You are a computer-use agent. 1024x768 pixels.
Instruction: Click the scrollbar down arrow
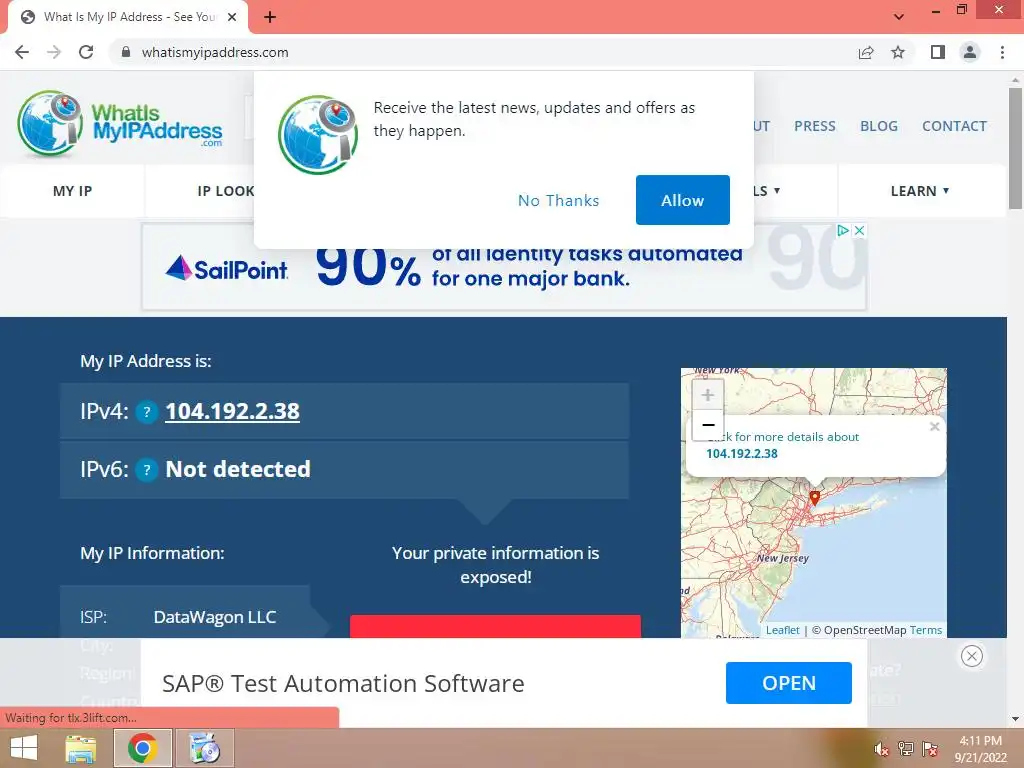point(1016,719)
